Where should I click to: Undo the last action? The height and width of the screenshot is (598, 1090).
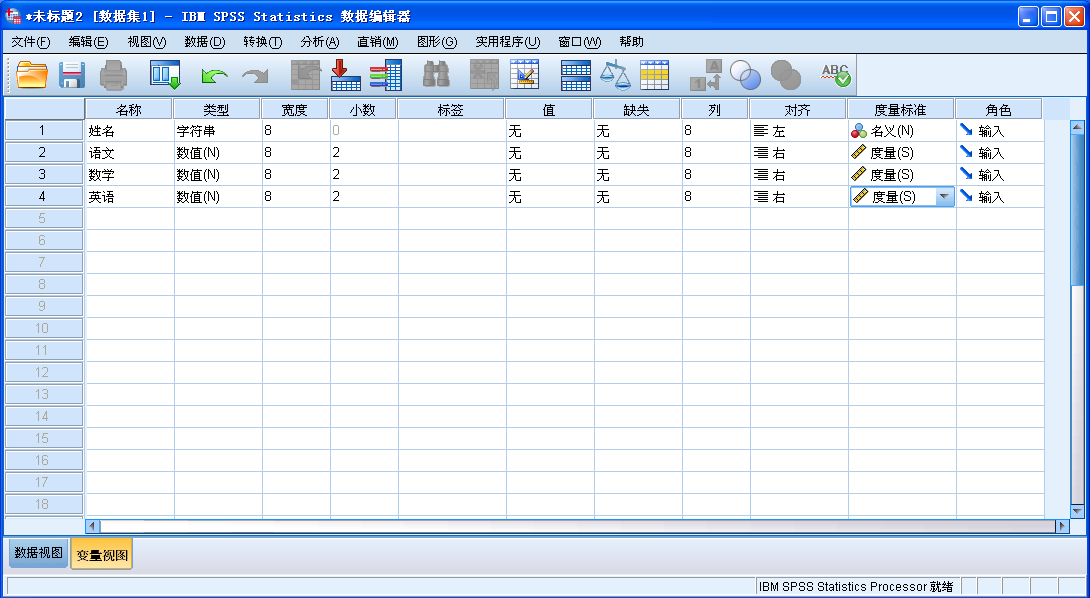click(214, 76)
